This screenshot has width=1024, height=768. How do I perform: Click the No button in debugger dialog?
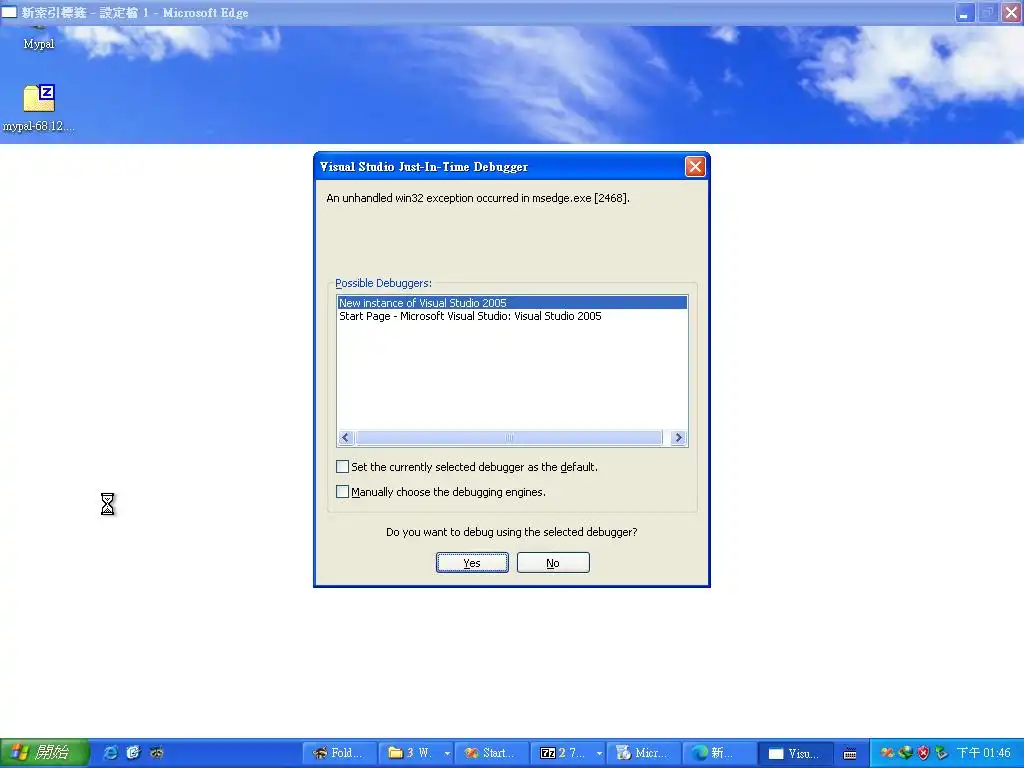point(552,562)
